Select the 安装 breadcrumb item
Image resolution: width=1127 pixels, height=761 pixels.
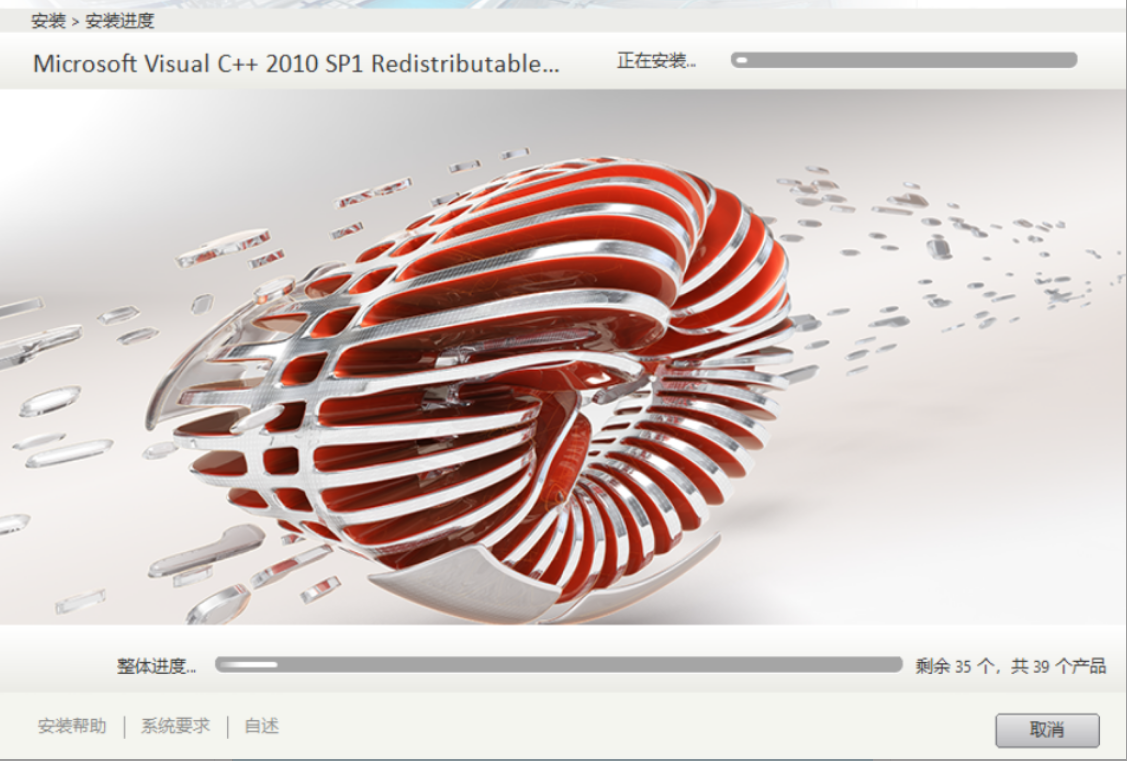[x=48, y=21]
